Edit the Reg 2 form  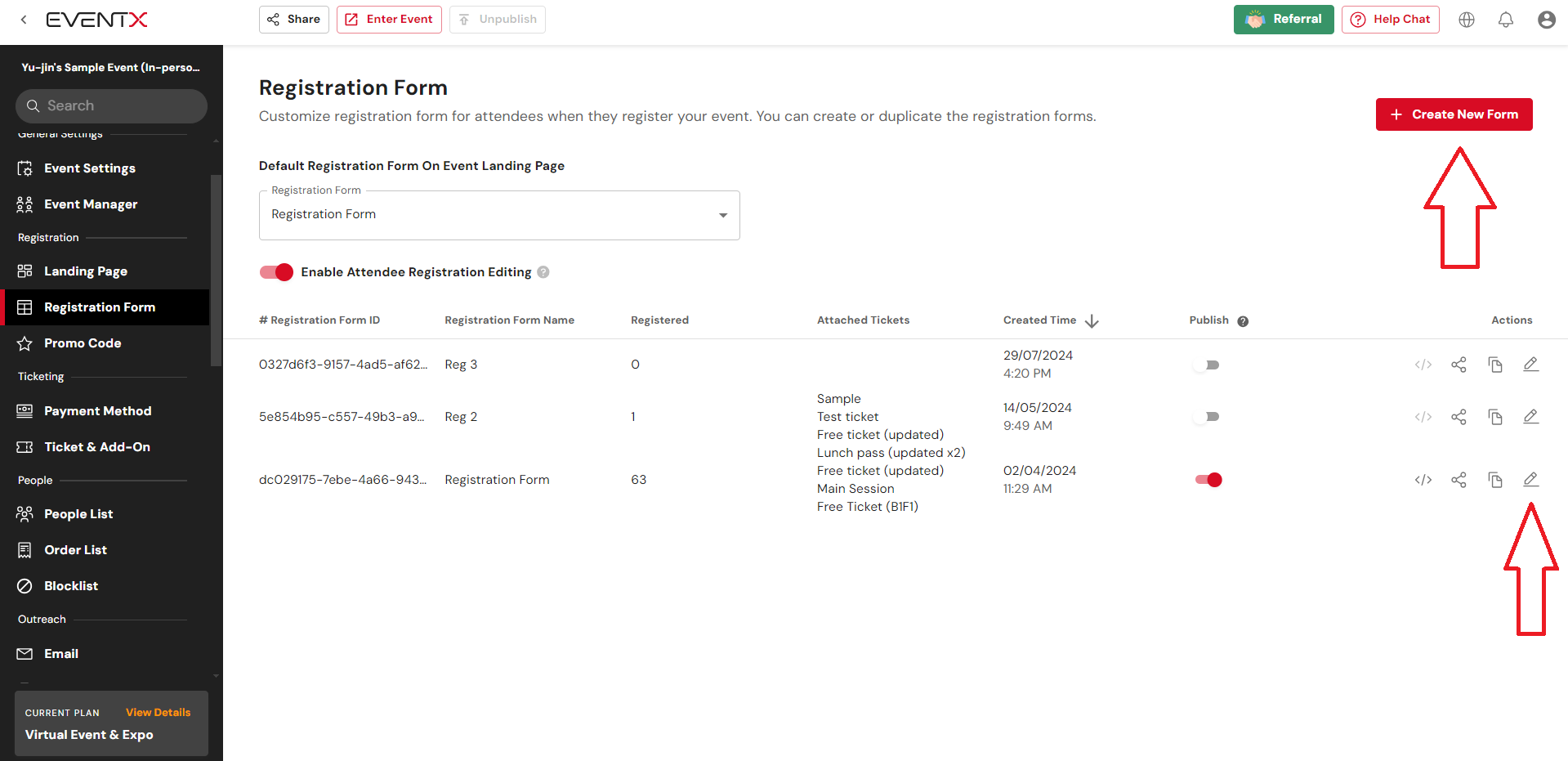1531,417
